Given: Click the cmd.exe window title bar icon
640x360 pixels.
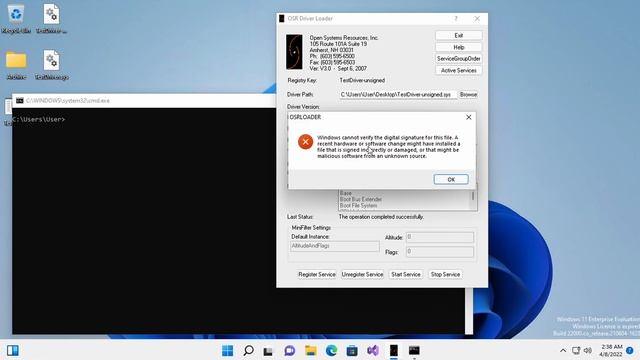Looking at the screenshot, I should click(20, 100).
